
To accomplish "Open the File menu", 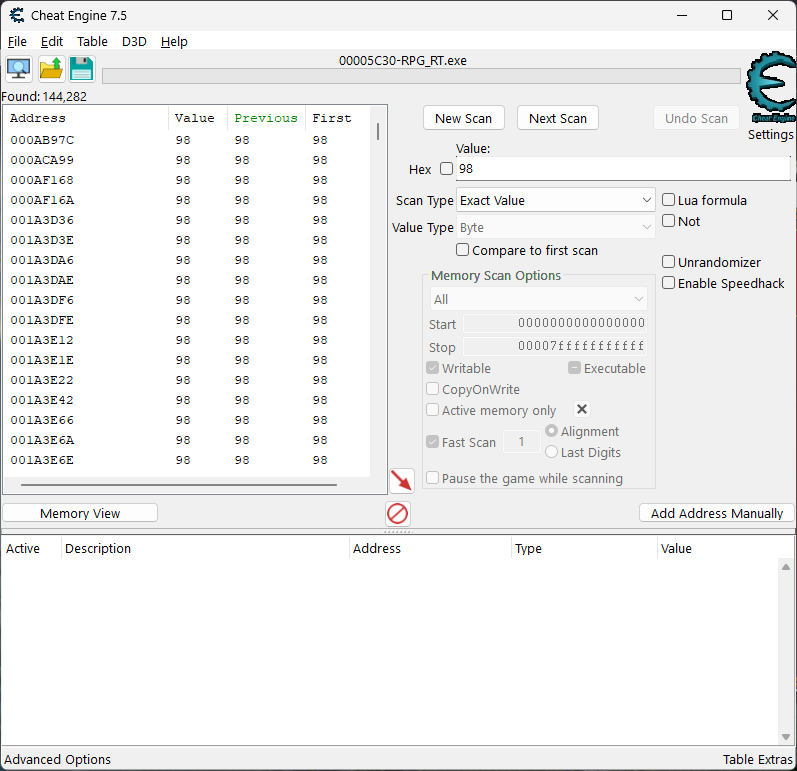I will tap(17, 42).
